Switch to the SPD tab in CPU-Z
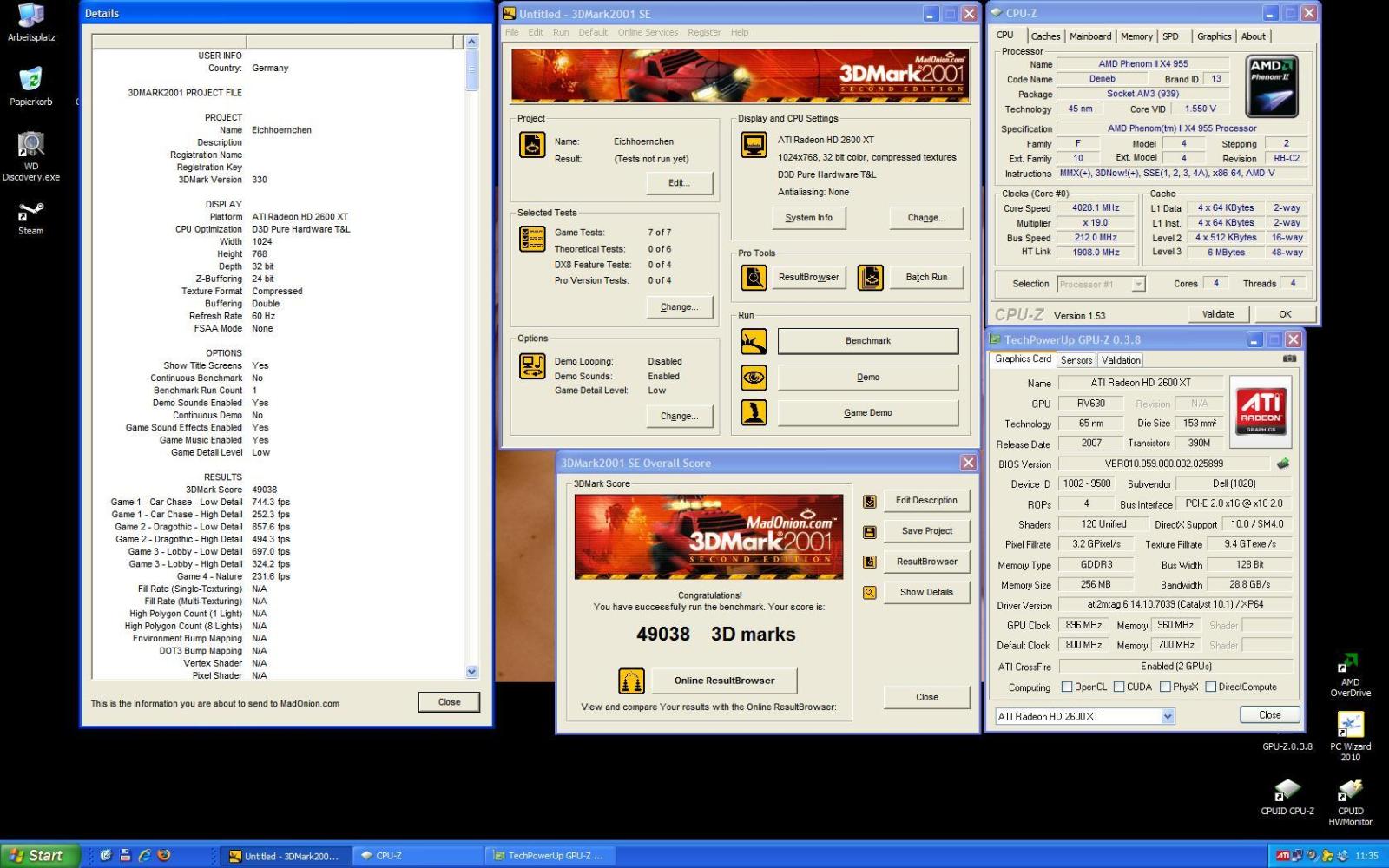Viewport: 1389px width, 868px height. [x=1170, y=36]
